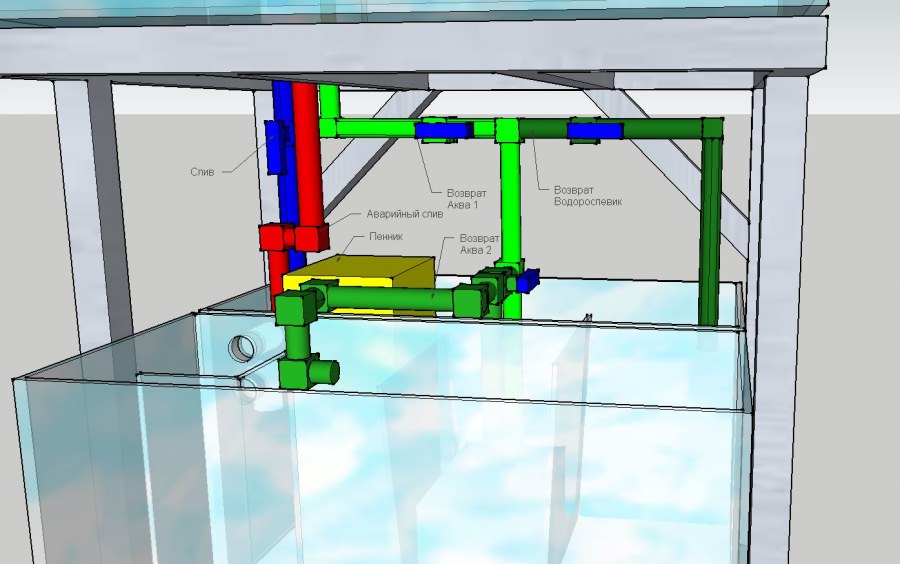This screenshot has height=564, width=900.
Task: Select the small blue valve beside the skimmer
Action: point(526,281)
